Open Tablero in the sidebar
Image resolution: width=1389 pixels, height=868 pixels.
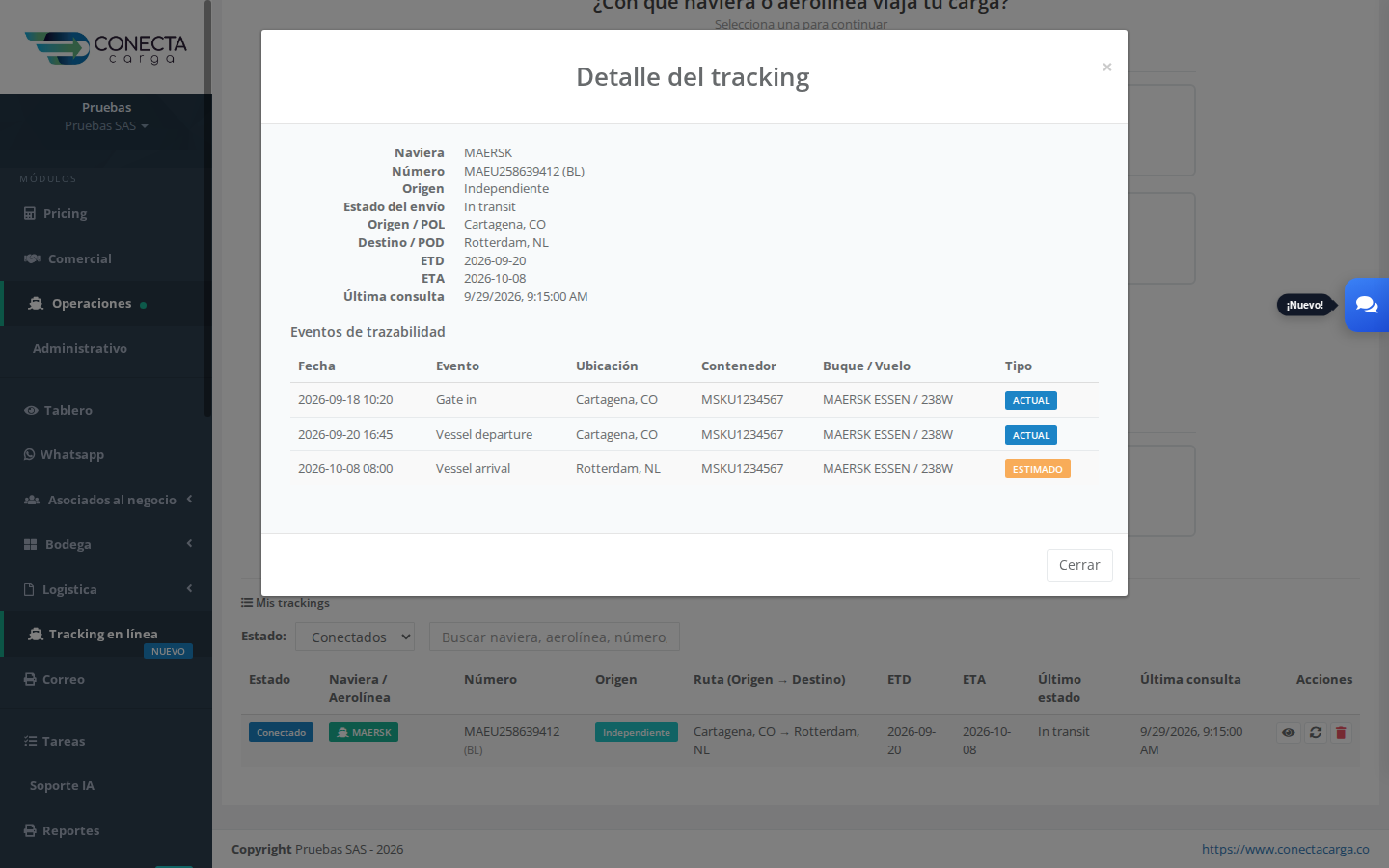(68, 410)
